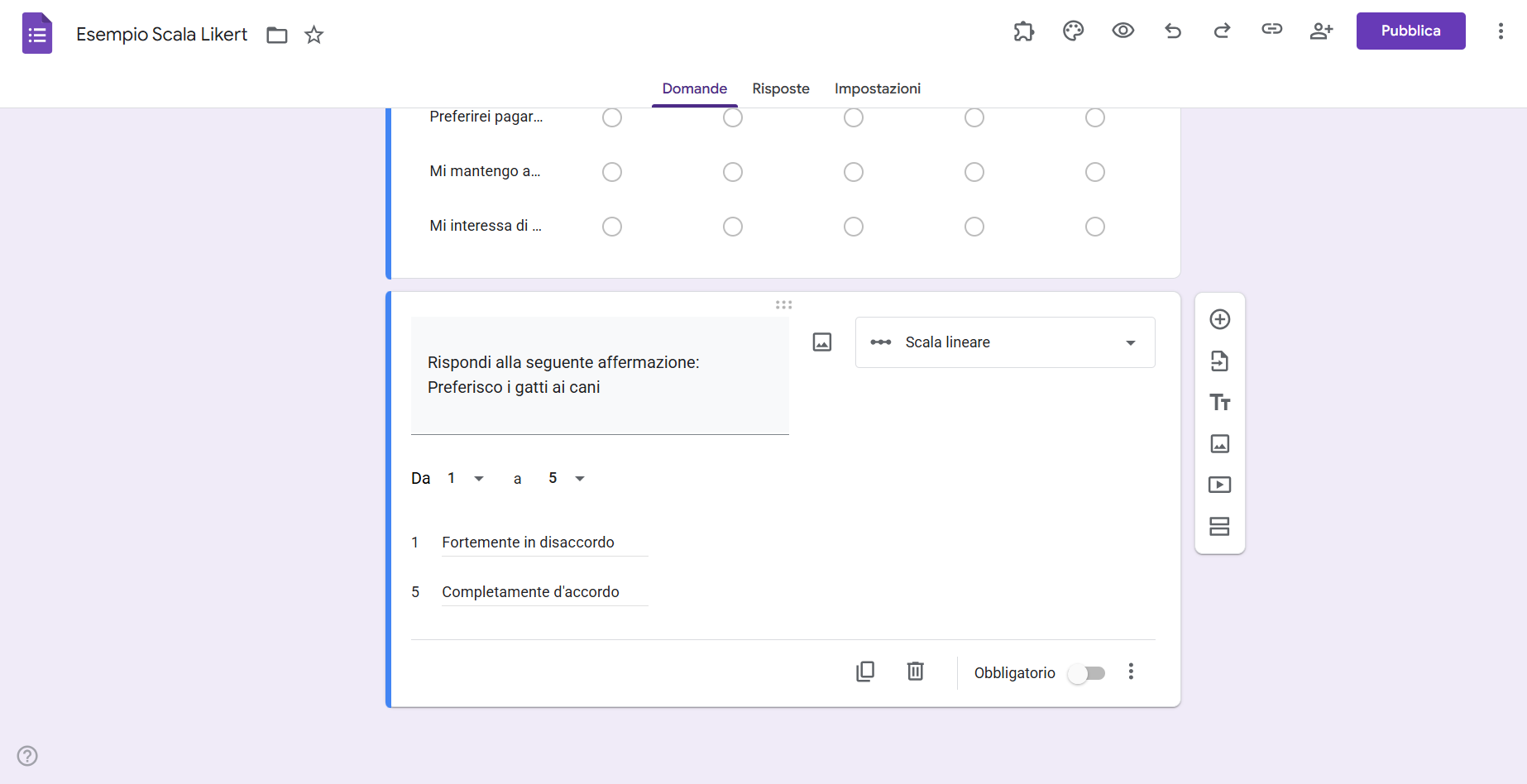Add a new question from the sidebar
This screenshot has width=1527, height=784.
point(1219,319)
